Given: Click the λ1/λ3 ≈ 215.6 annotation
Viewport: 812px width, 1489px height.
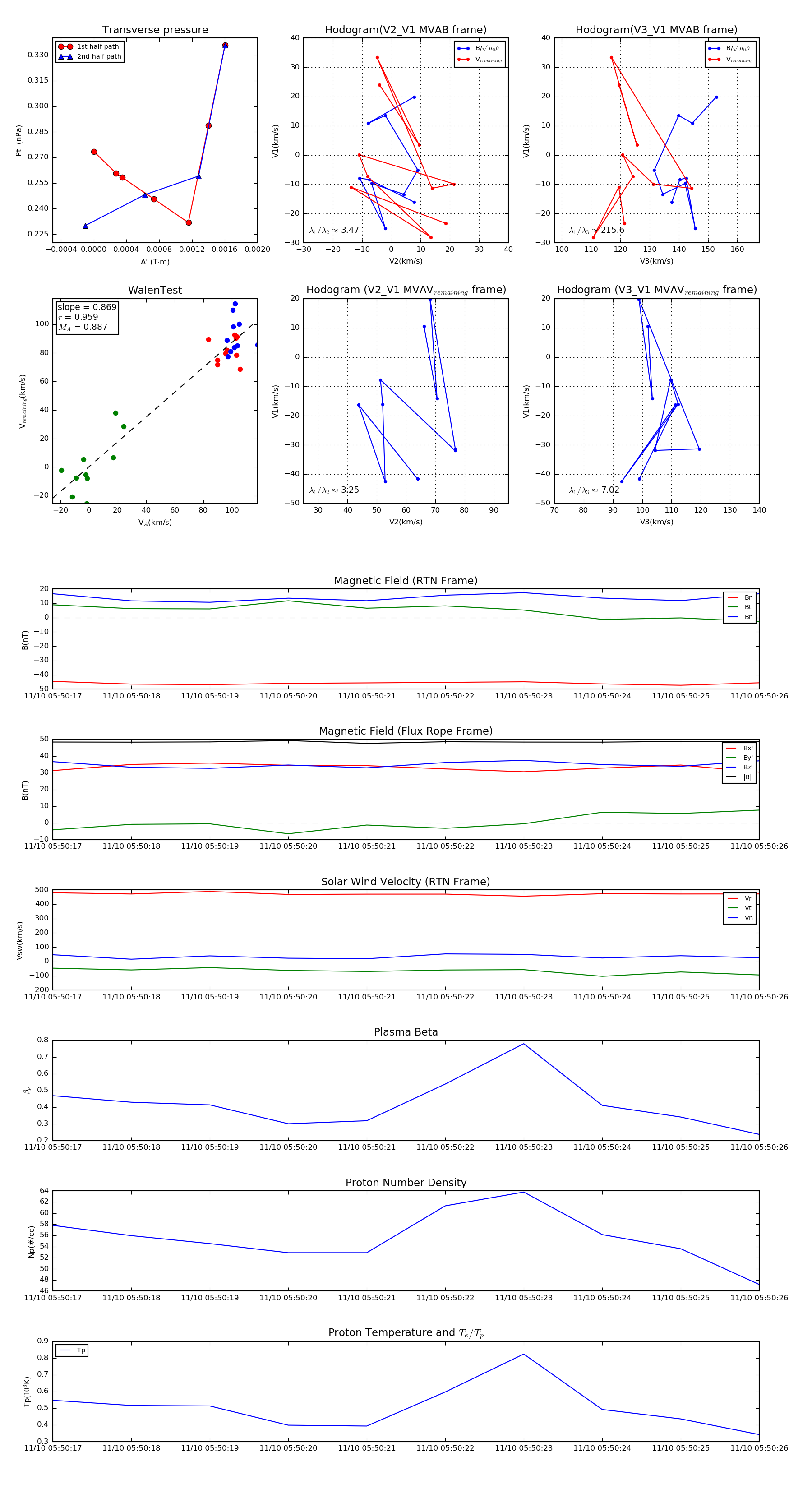Looking at the screenshot, I should pos(596,230).
